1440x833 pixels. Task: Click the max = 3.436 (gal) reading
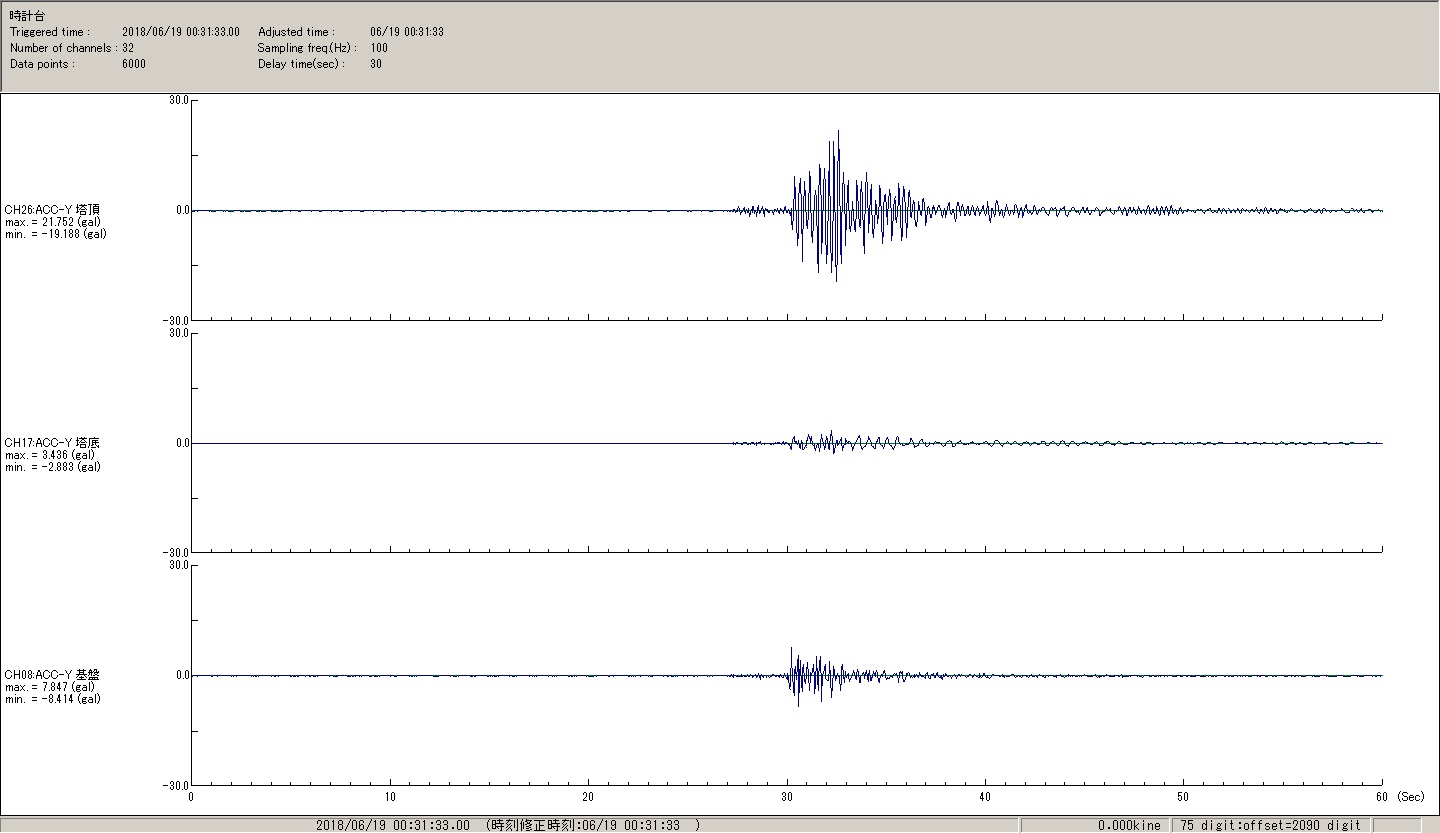tap(50, 455)
